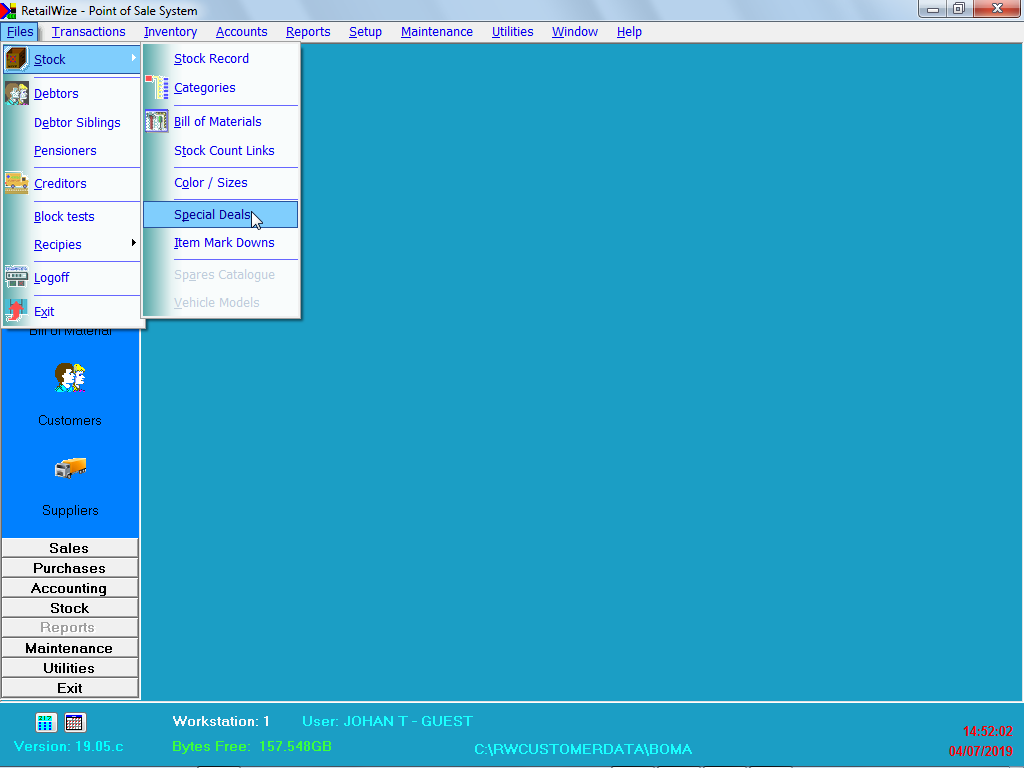Viewport: 1024px width, 768px height.
Task: Switch to the Purchases sidebar section
Action: tap(69, 568)
